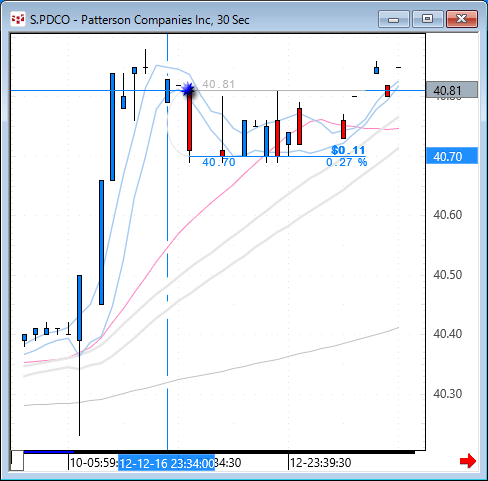
Task: Click the blue 40.70 annotation on chart
Action: click(219, 162)
